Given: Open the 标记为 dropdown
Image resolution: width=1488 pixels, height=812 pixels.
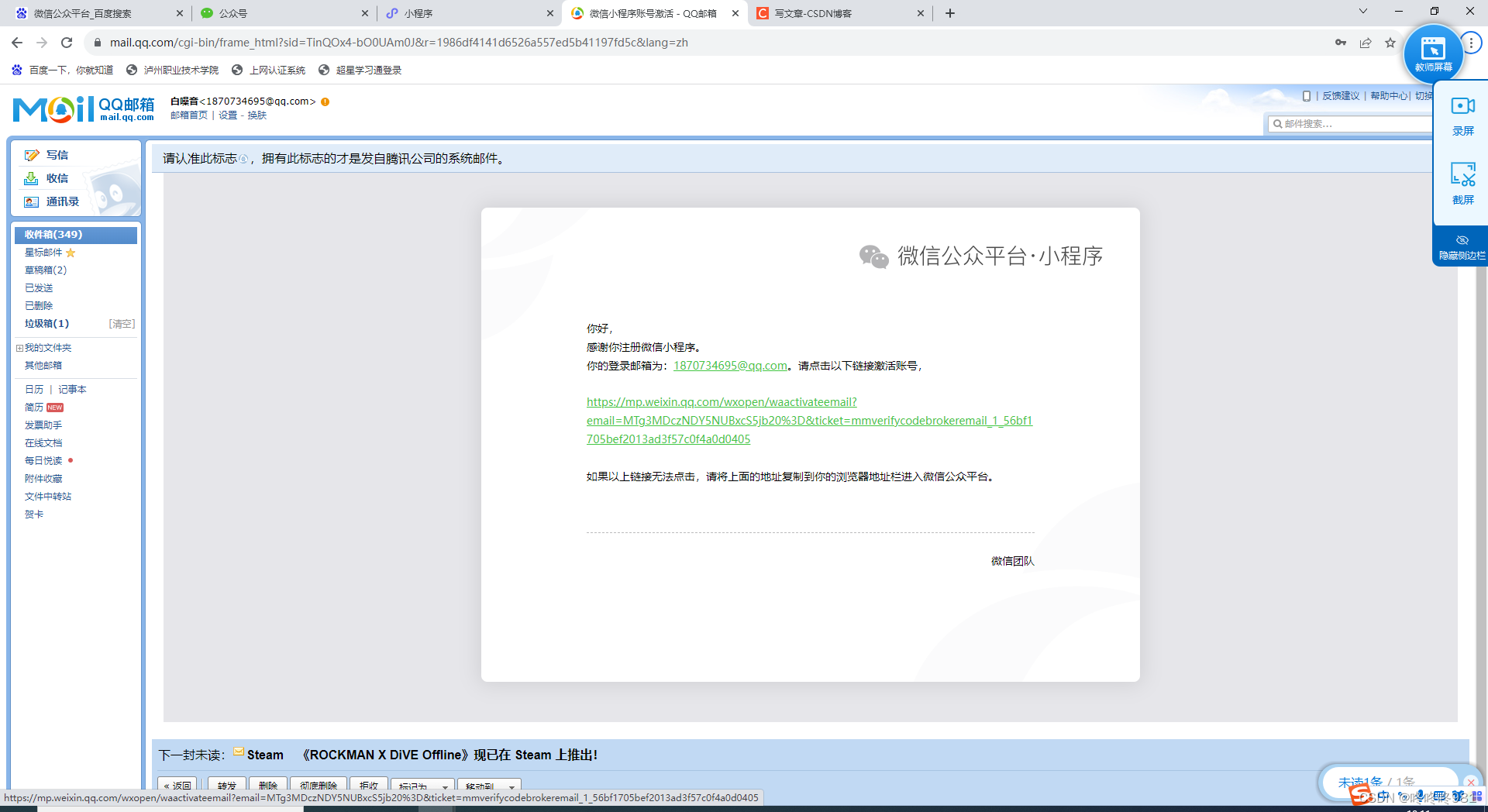Looking at the screenshot, I should 423,785.
